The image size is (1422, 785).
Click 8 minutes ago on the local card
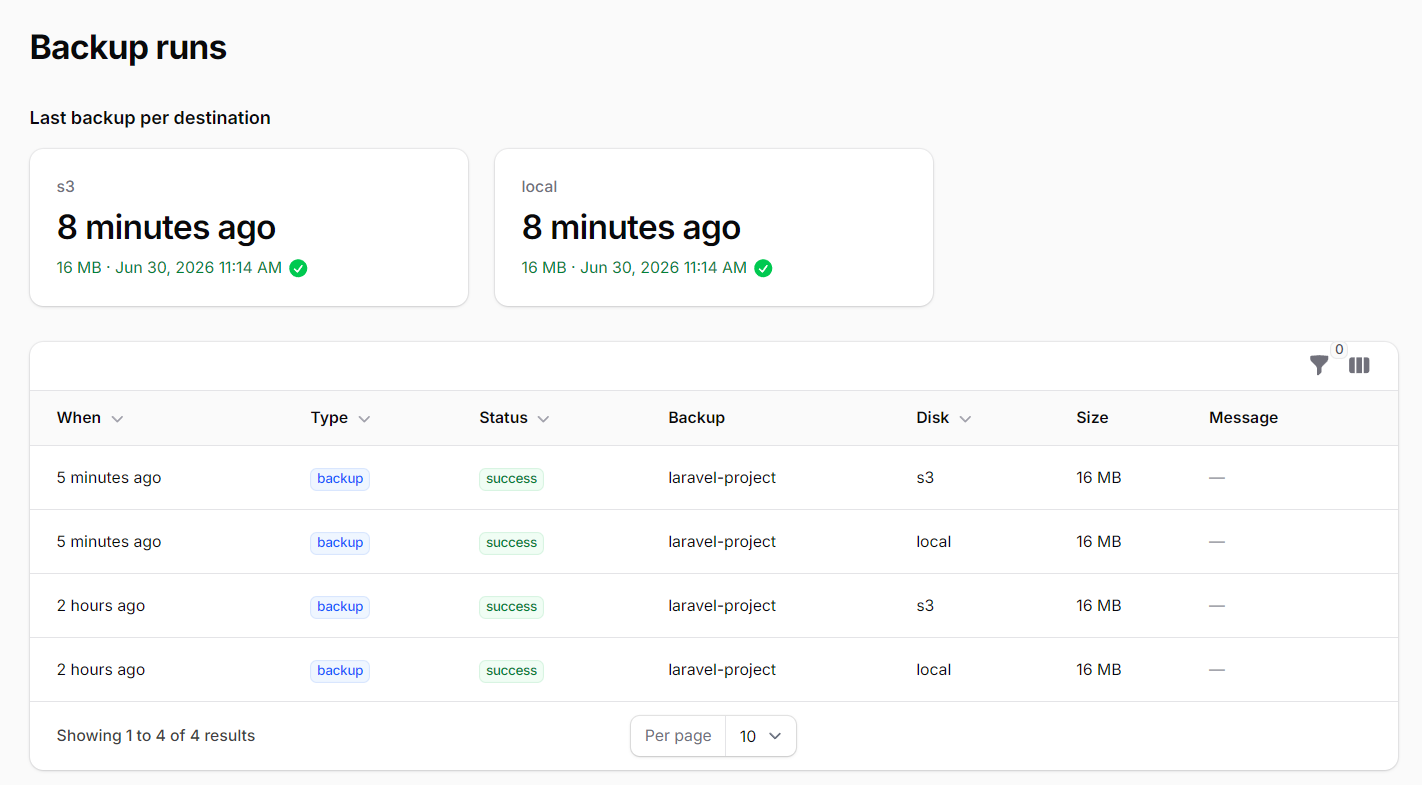point(631,228)
